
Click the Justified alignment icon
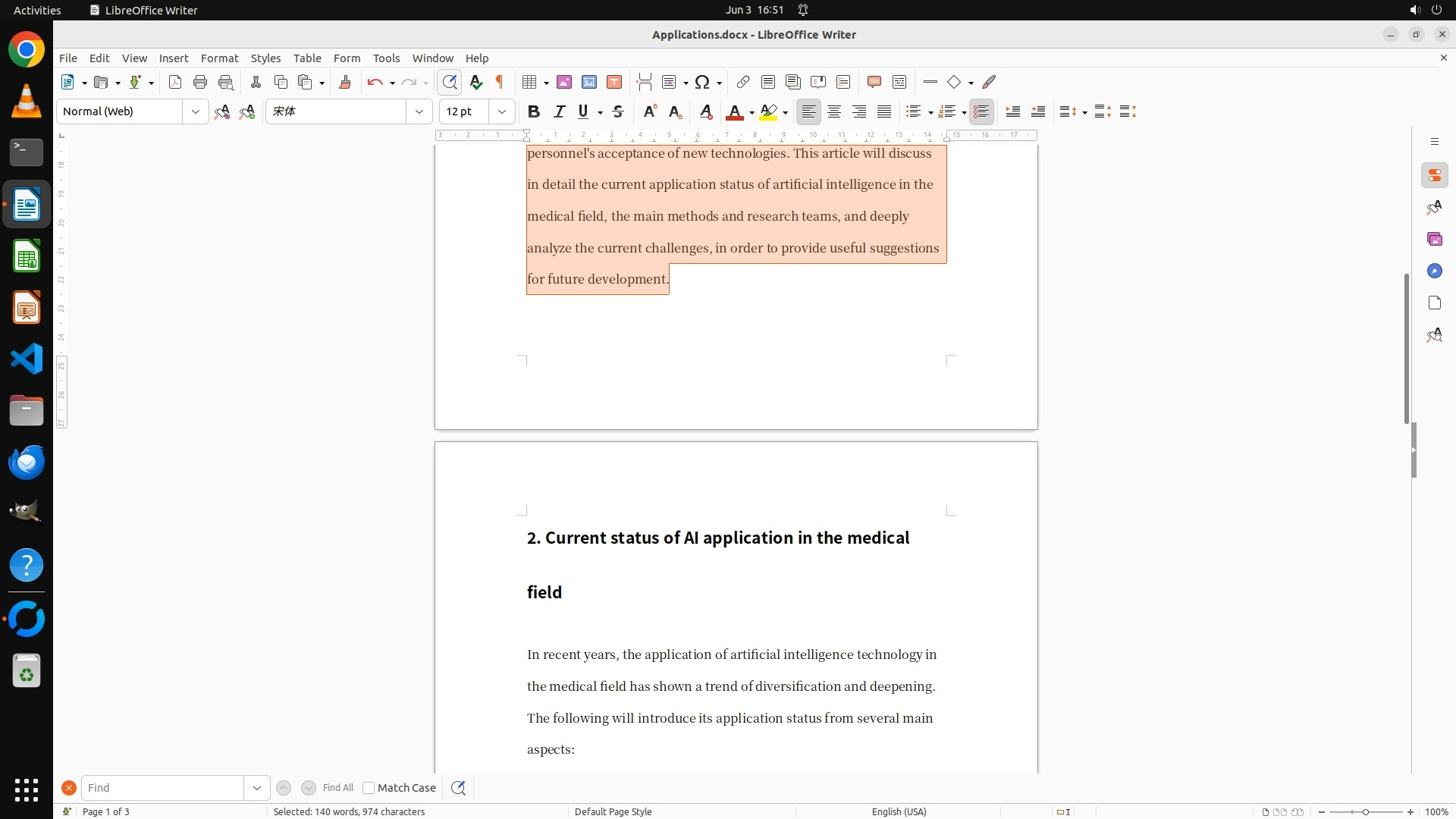(x=884, y=111)
